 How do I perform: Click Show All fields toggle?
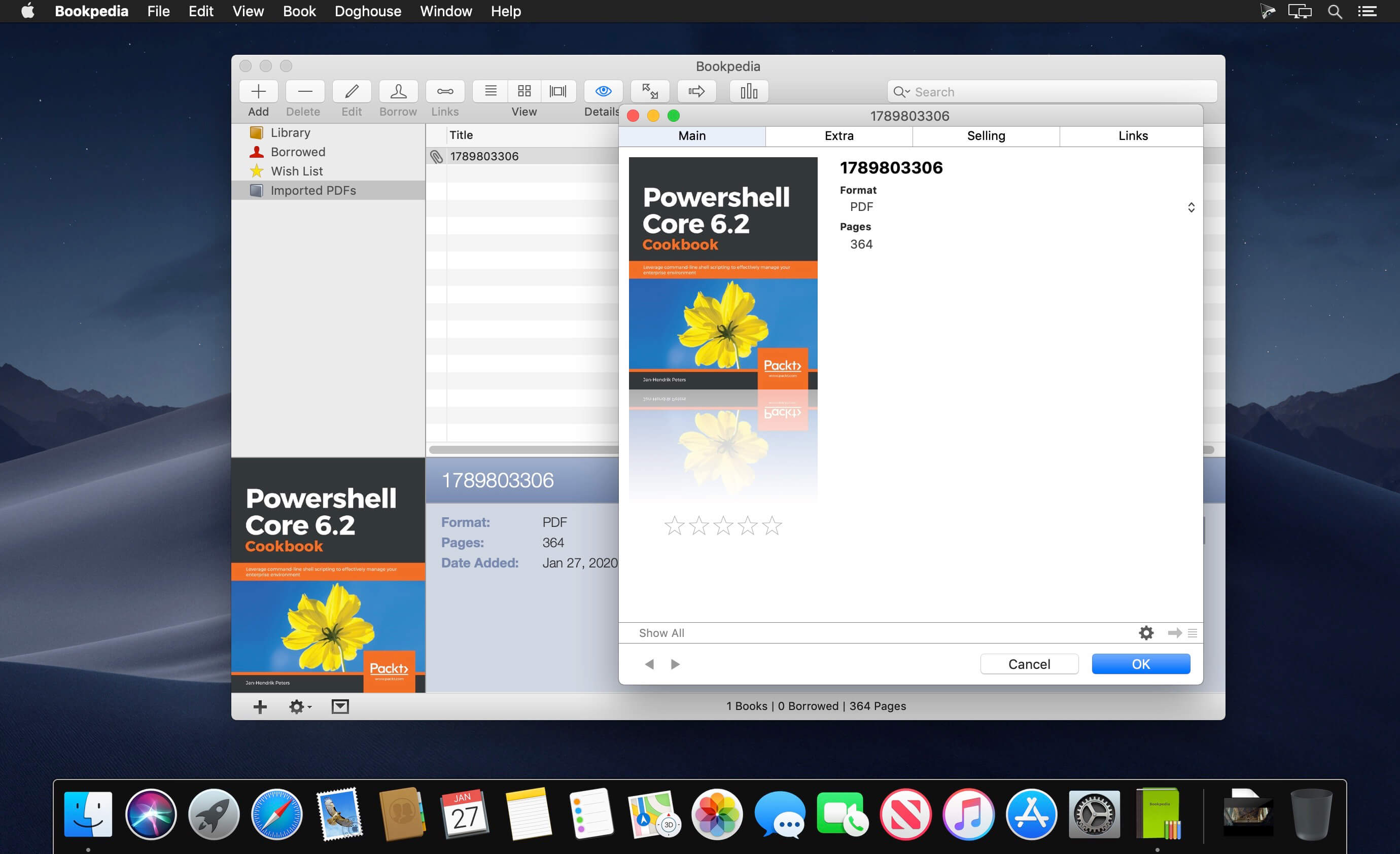tap(661, 632)
